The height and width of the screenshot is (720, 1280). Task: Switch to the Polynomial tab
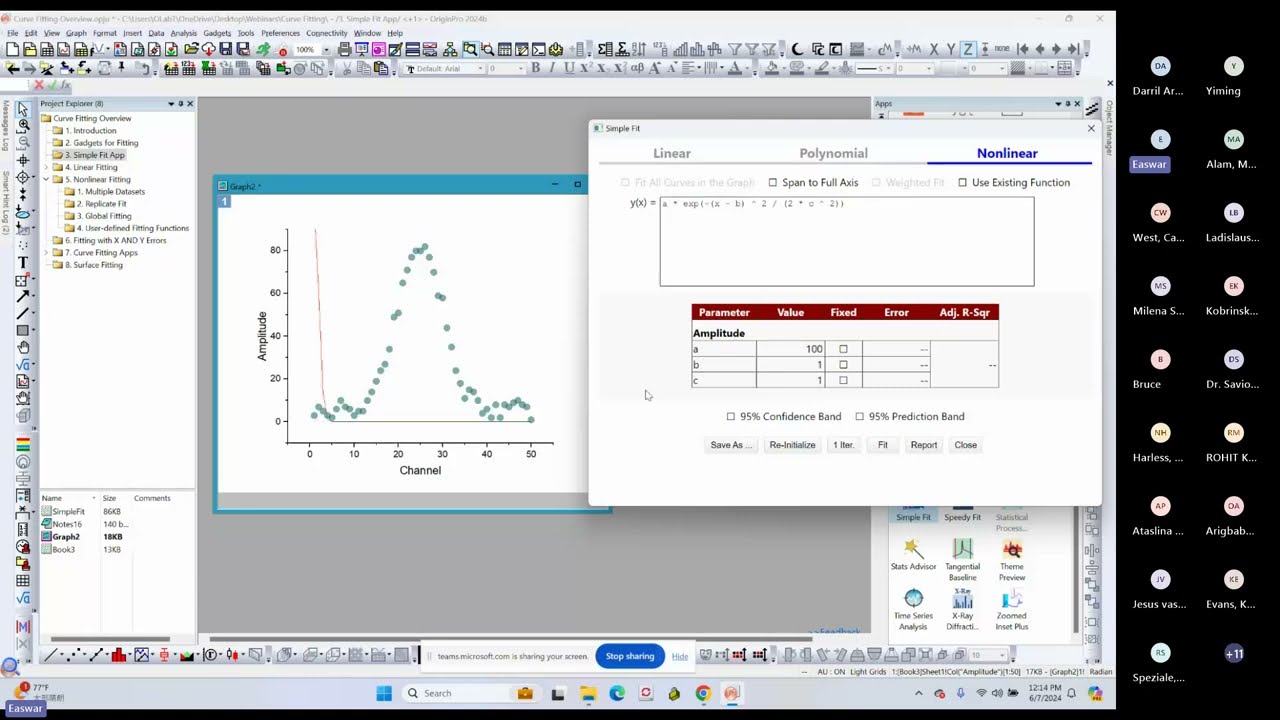833,153
